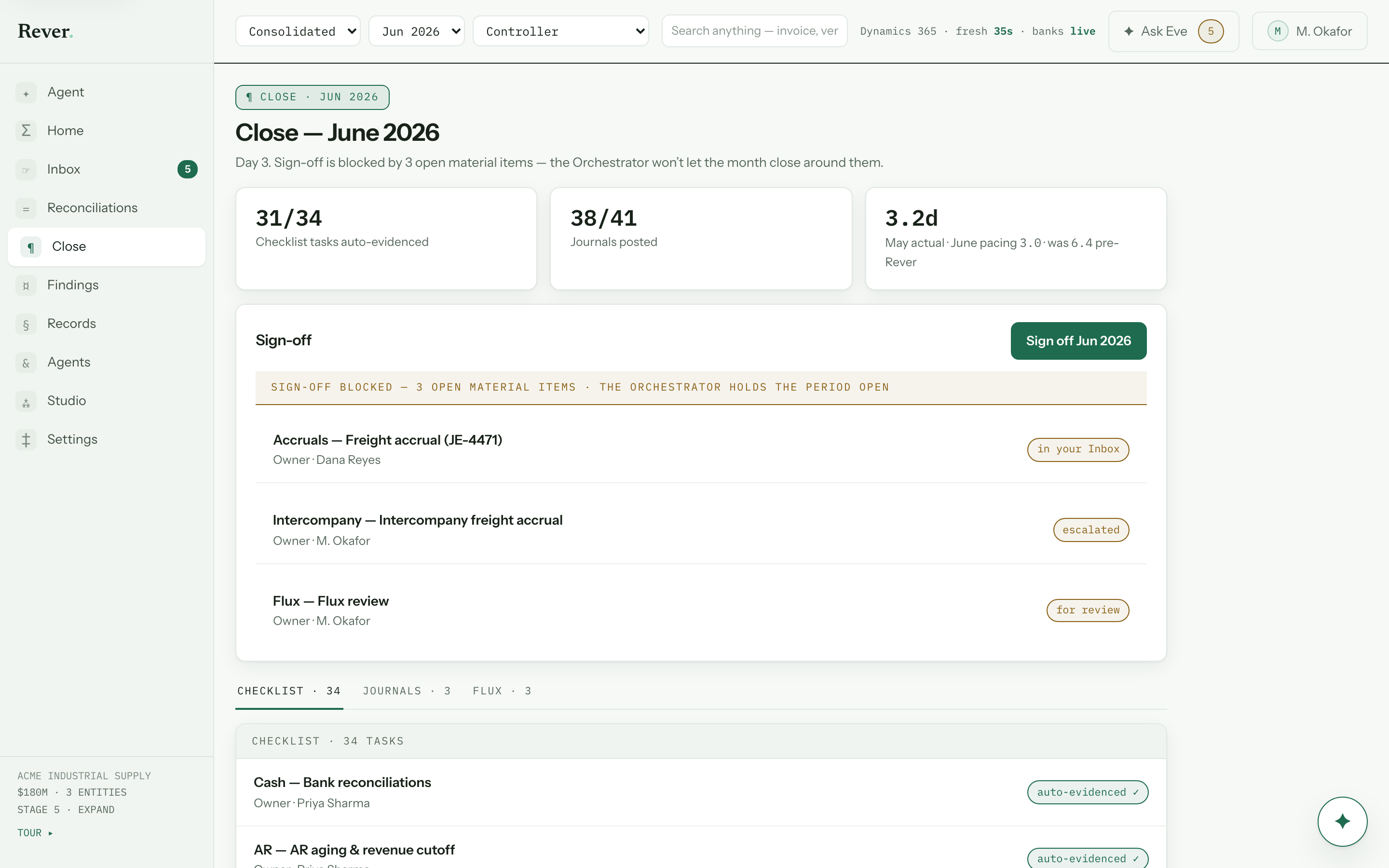Click the Inbox pointing-hand icon
Image resolution: width=1389 pixels, height=868 pixels.
[x=26, y=170]
